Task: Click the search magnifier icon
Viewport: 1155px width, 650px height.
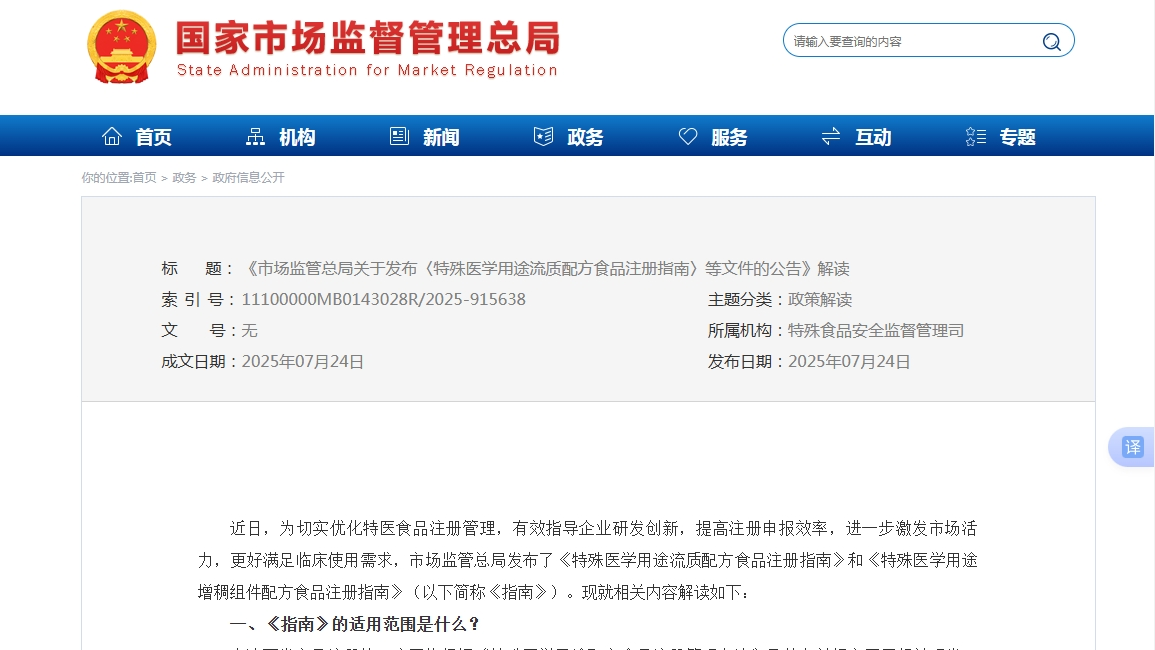Action: [x=1051, y=41]
